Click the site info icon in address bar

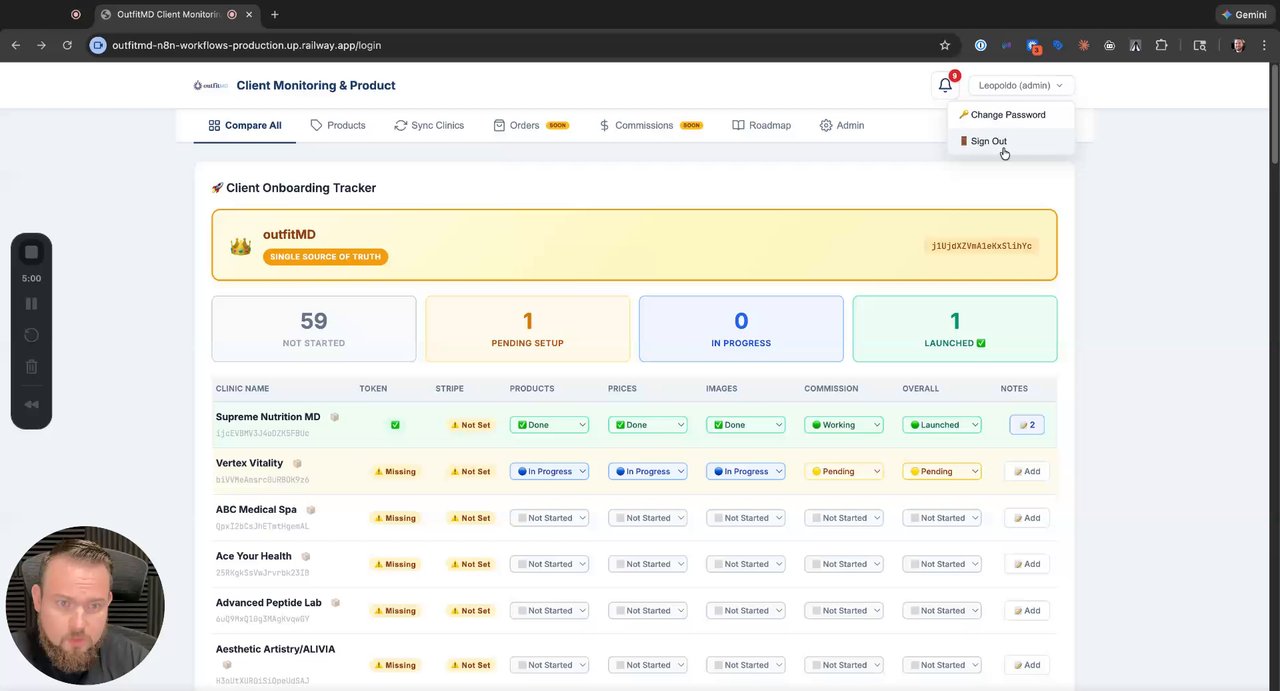[98, 45]
